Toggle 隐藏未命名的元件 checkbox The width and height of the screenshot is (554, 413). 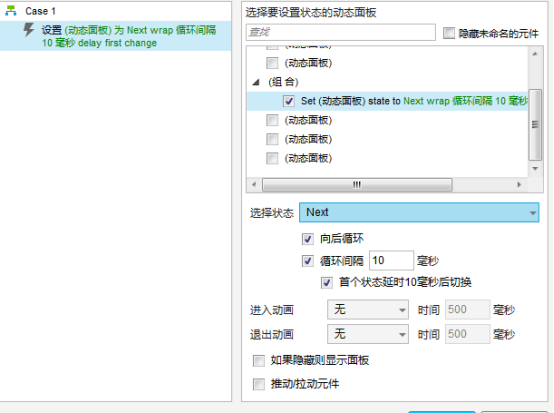[449, 33]
